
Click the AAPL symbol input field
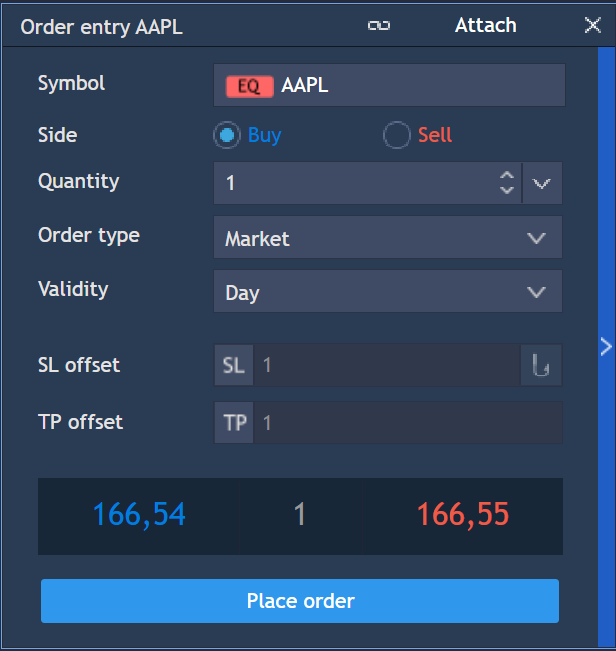pyautogui.click(x=420, y=86)
